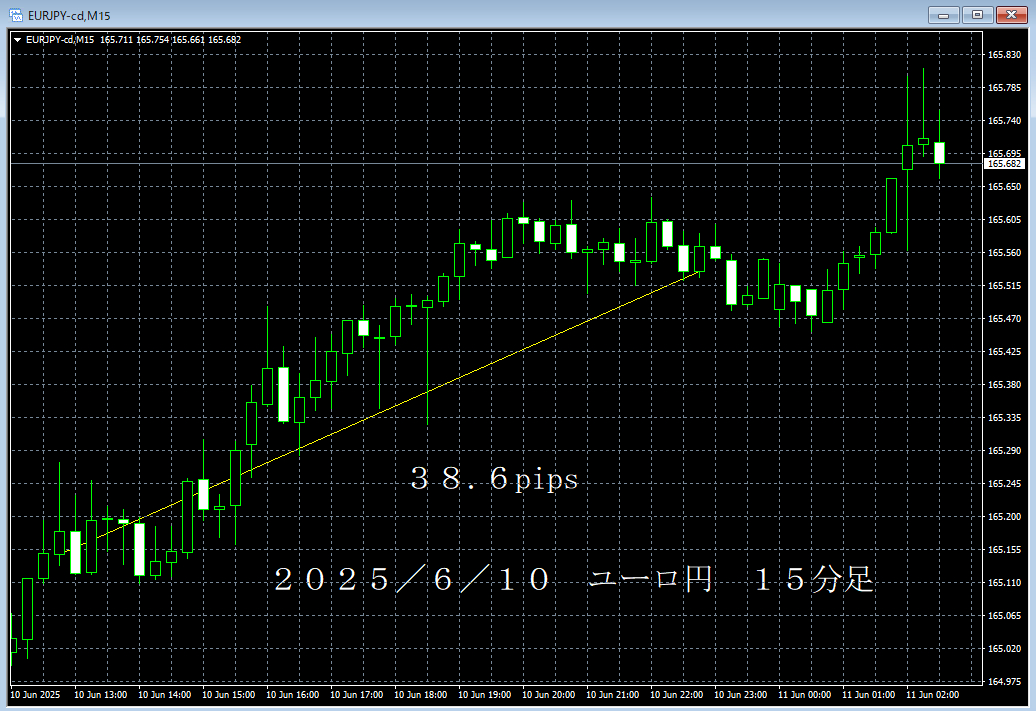Select the '2025/6/10 ユーロ円 15分足' label
Screen dimensions: 1036x711
[574, 580]
